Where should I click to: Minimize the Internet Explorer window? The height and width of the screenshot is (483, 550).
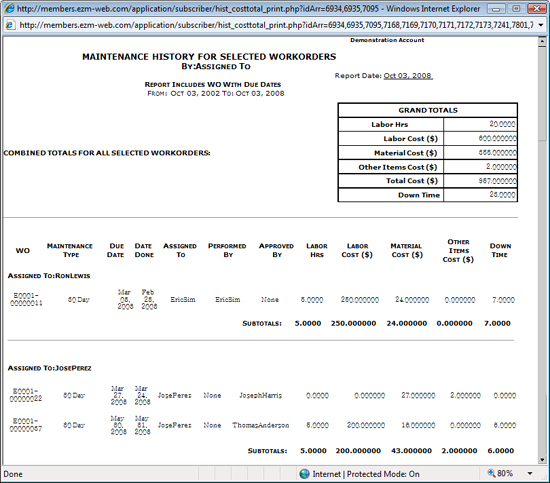(x=497, y=8)
